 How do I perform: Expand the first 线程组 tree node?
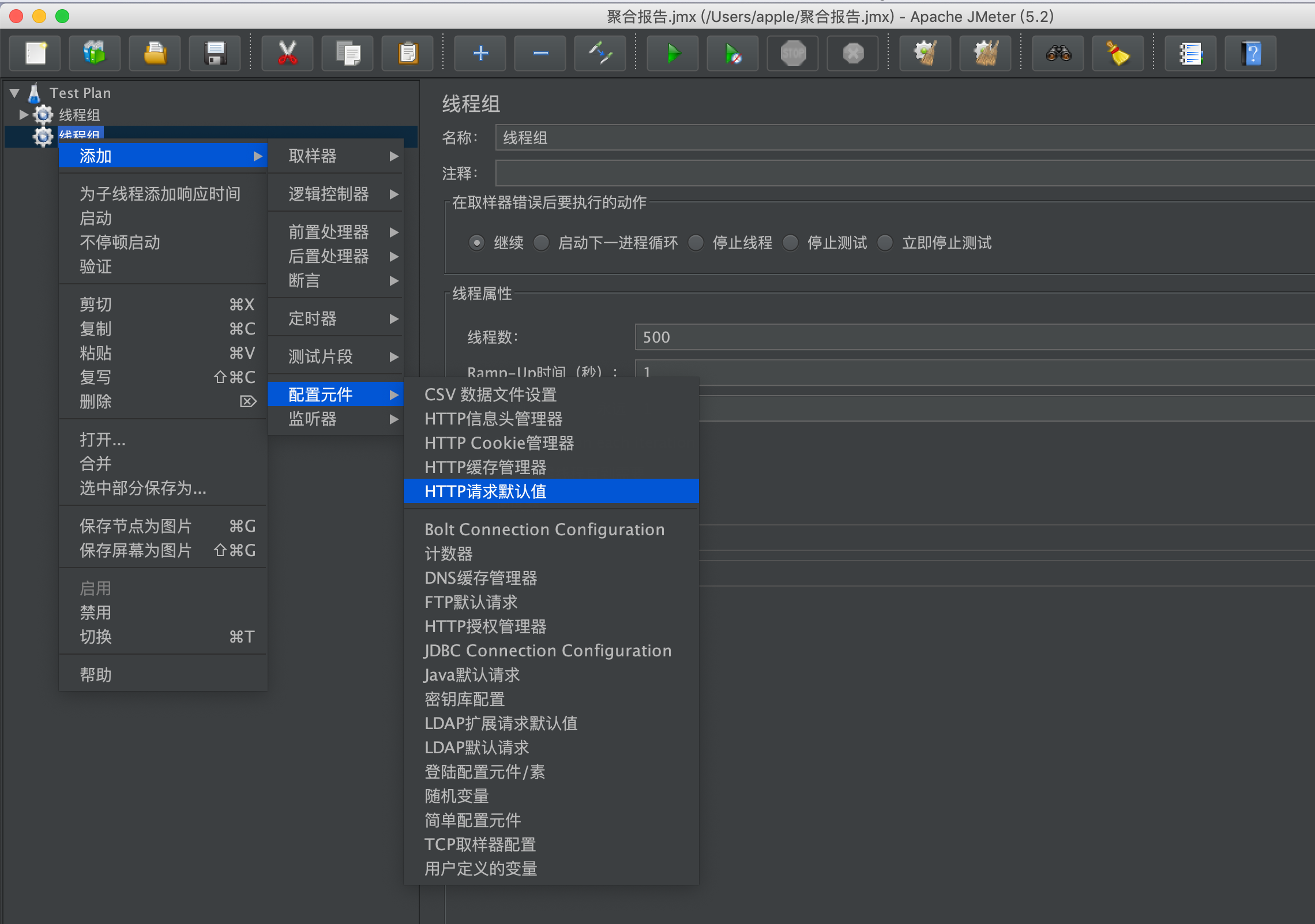coord(24,115)
